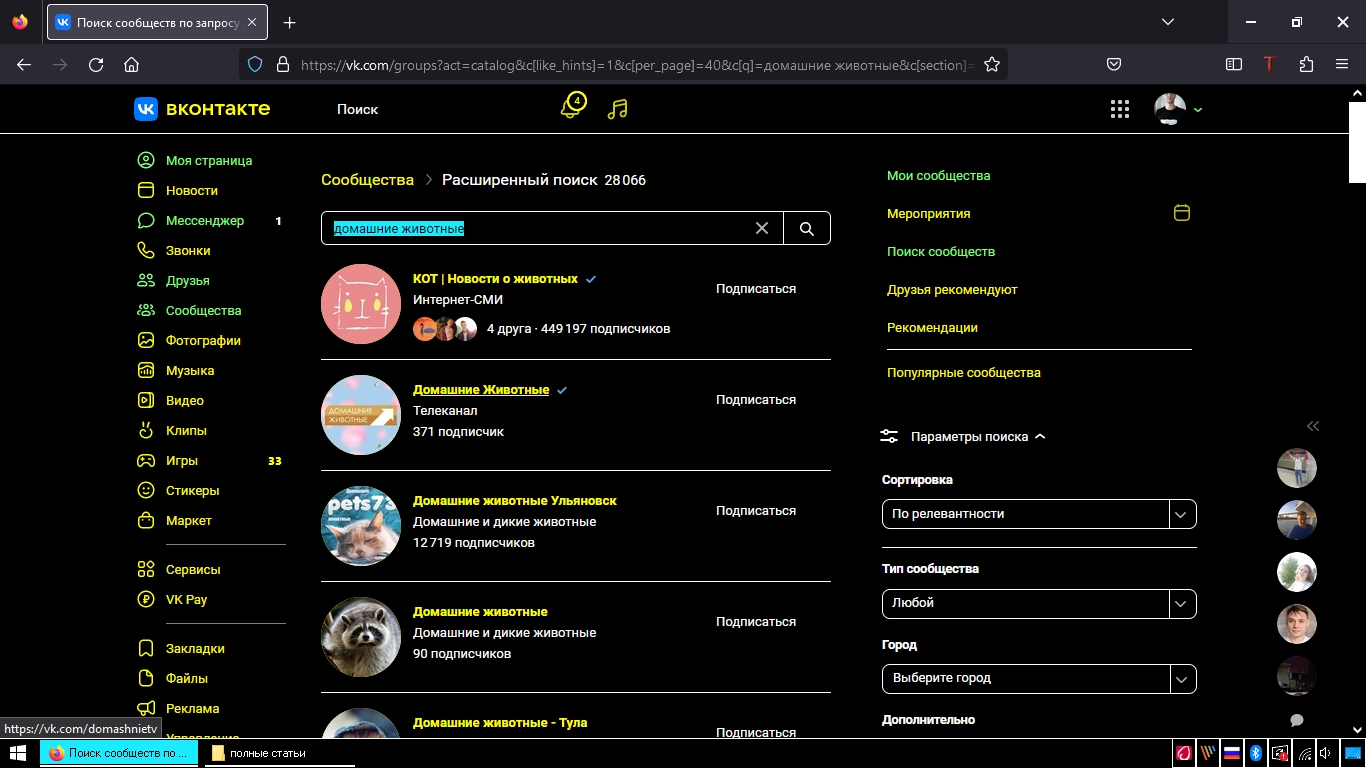Open the events calendar icon next to Мероприятия
The image size is (1366, 768).
(1181, 213)
